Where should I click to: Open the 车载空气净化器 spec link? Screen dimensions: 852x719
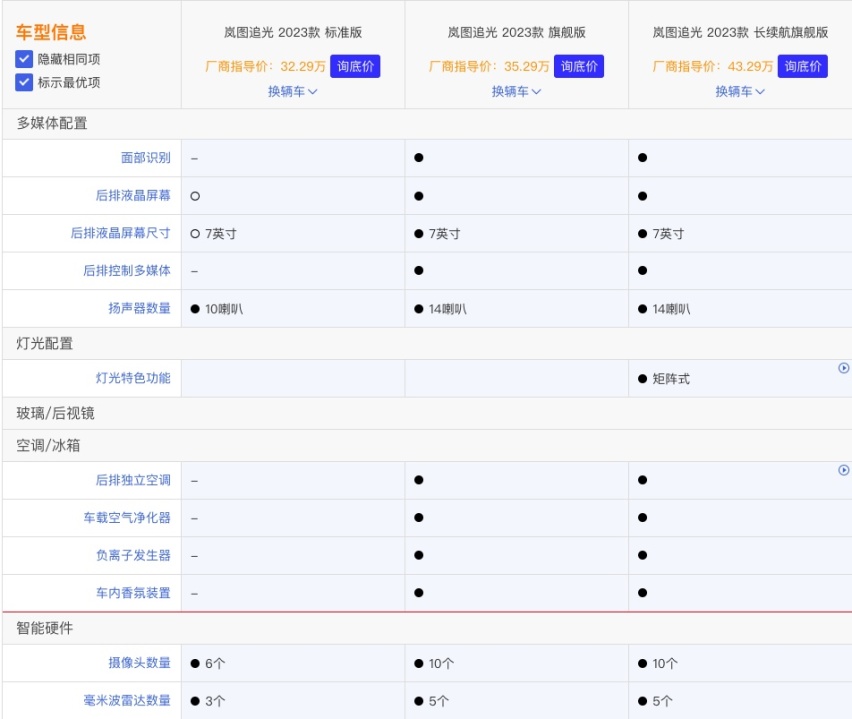(x=127, y=517)
